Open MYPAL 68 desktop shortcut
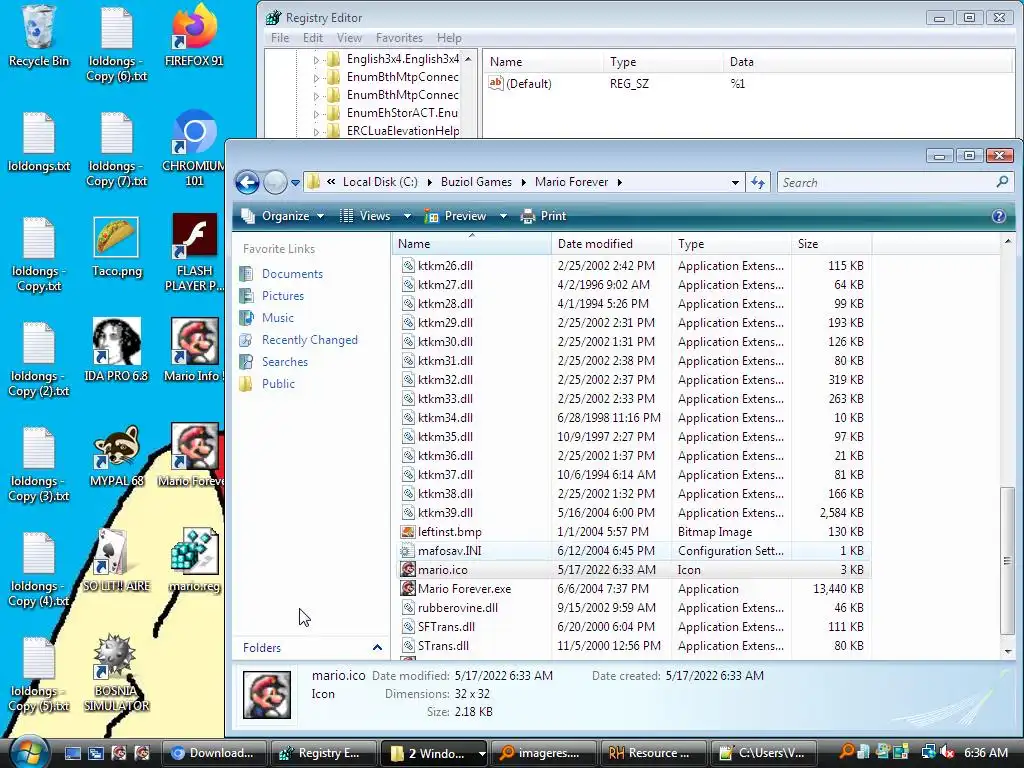This screenshot has width=1024, height=768. [x=116, y=456]
